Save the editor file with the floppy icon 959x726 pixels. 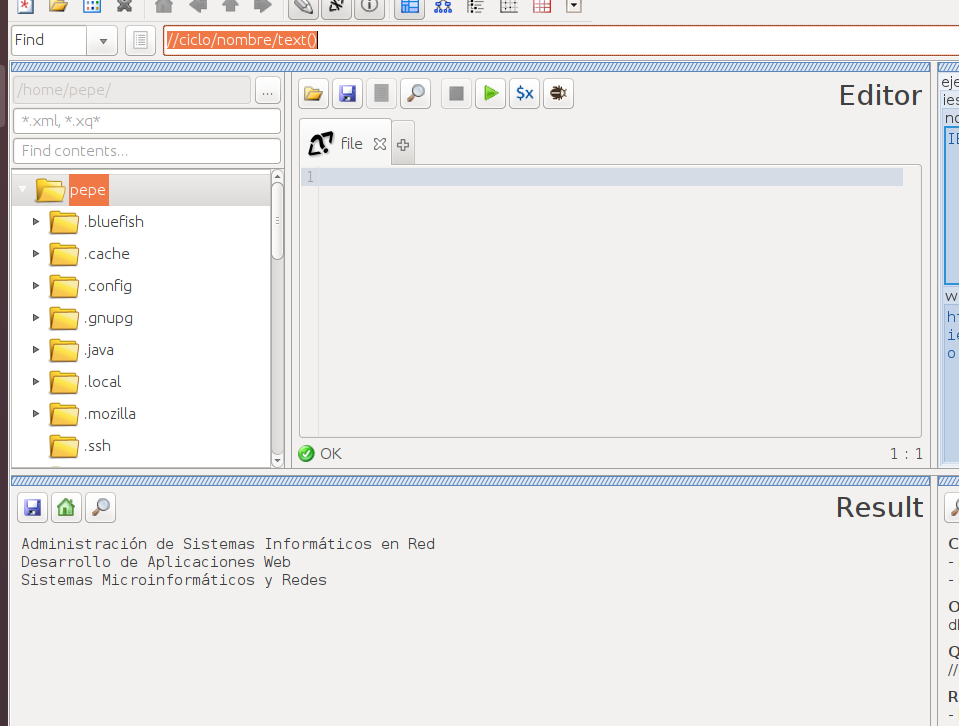(347, 94)
